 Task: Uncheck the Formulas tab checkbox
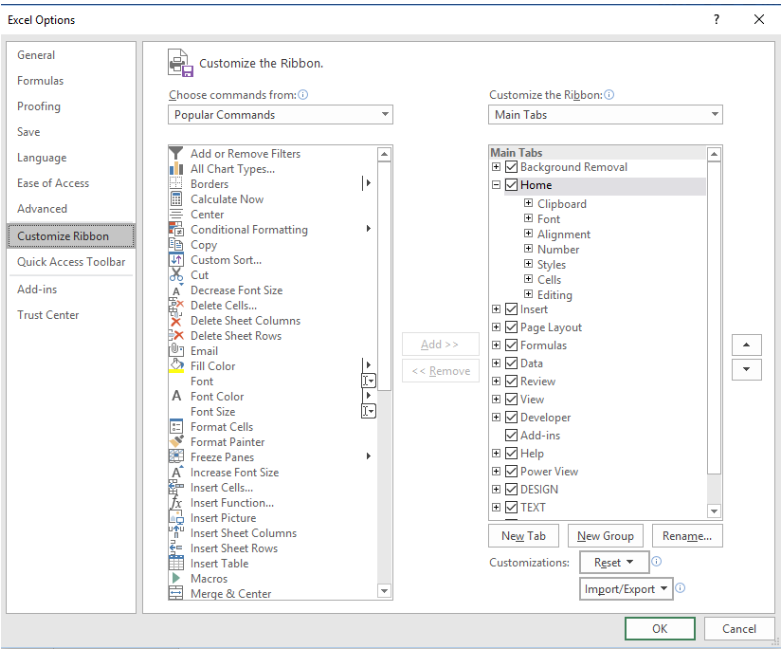point(511,345)
